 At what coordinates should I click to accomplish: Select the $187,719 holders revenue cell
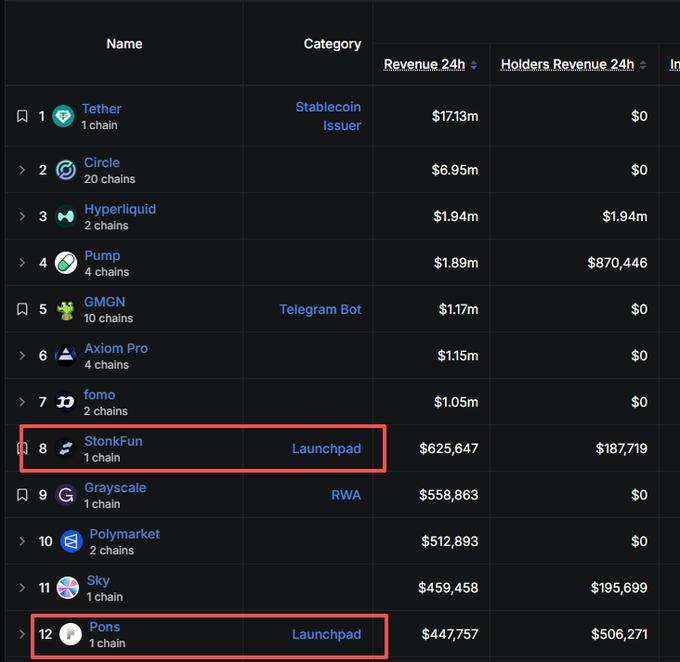coord(621,449)
